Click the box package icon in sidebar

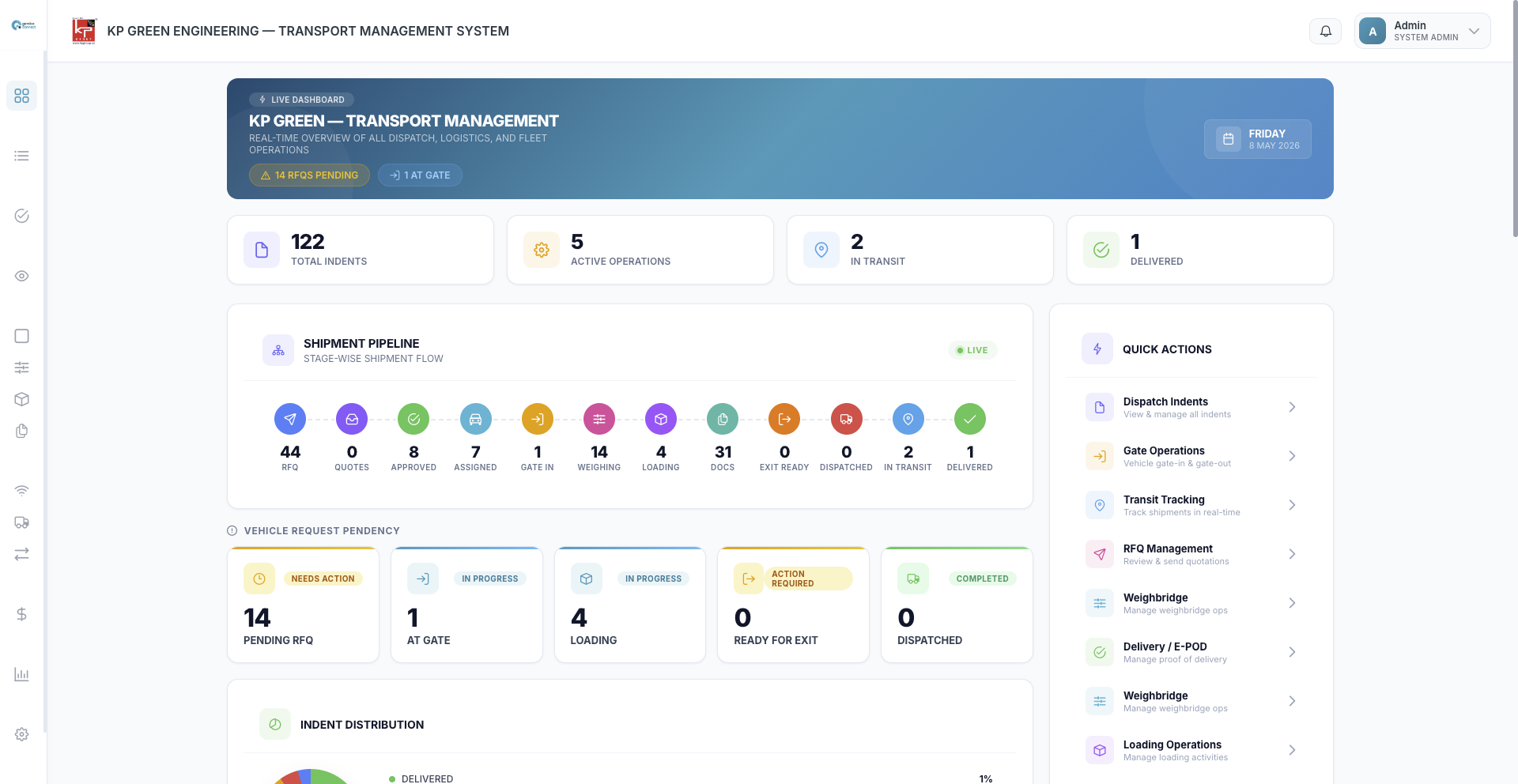coord(21,399)
